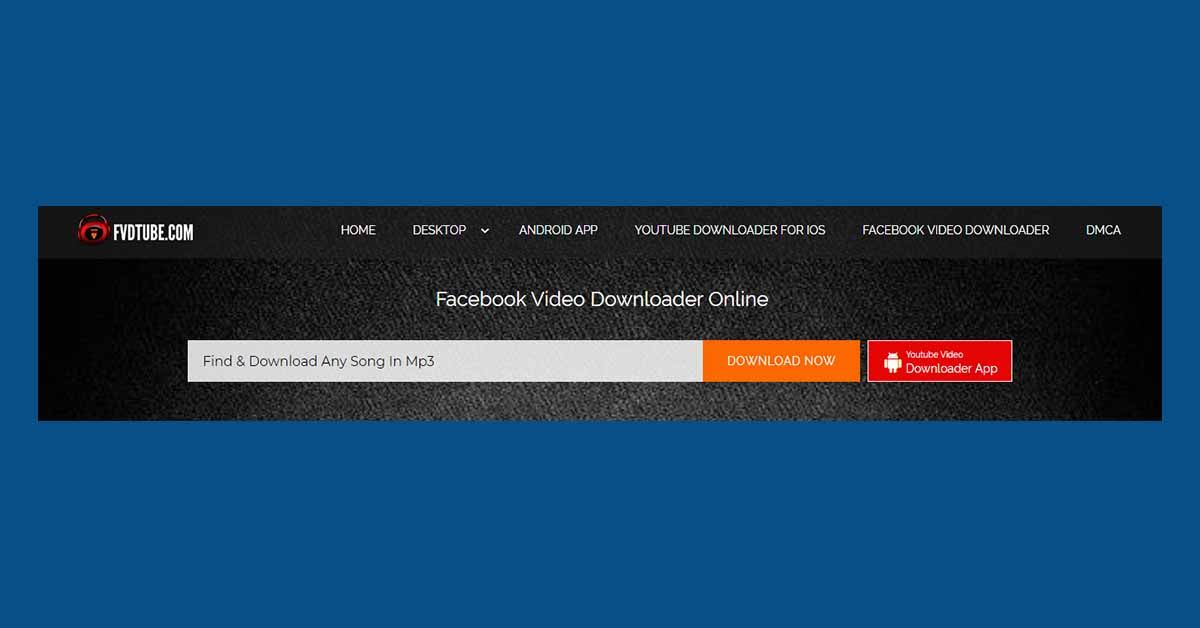The width and height of the screenshot is (1200, 628).
Task: Click the Youtube Video Downloader App button
Action: 940,361
